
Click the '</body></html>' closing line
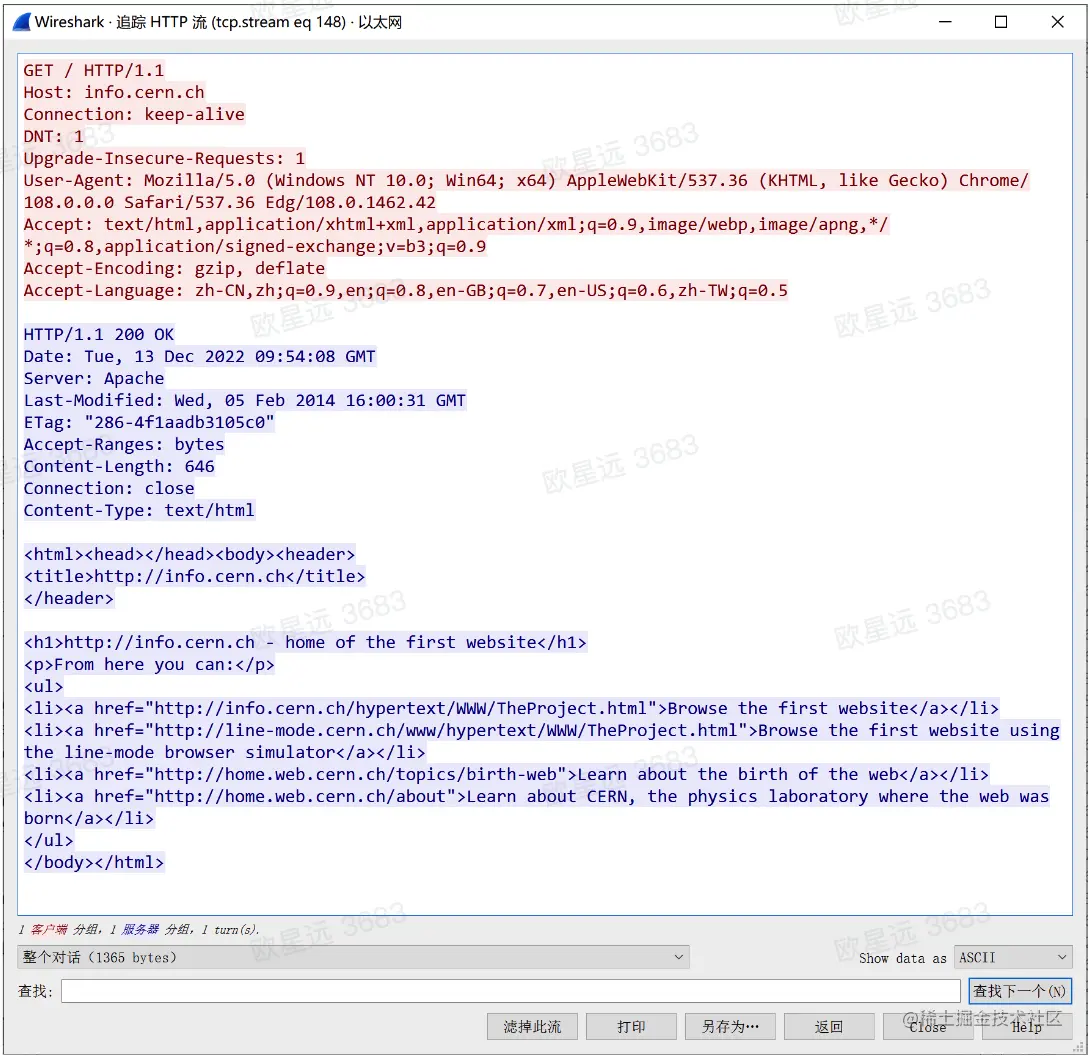pyautogui.click(x=94, y=863)
